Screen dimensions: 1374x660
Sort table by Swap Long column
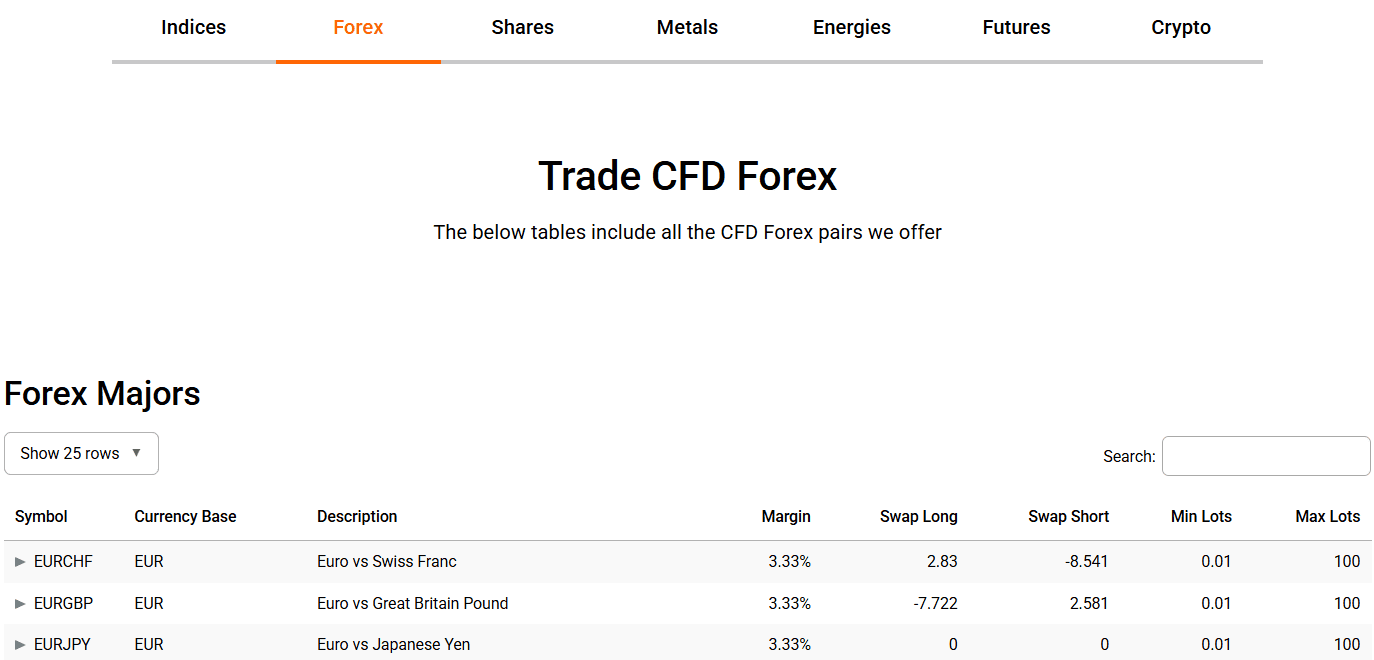pyautogui.click(x=918, y=516)
